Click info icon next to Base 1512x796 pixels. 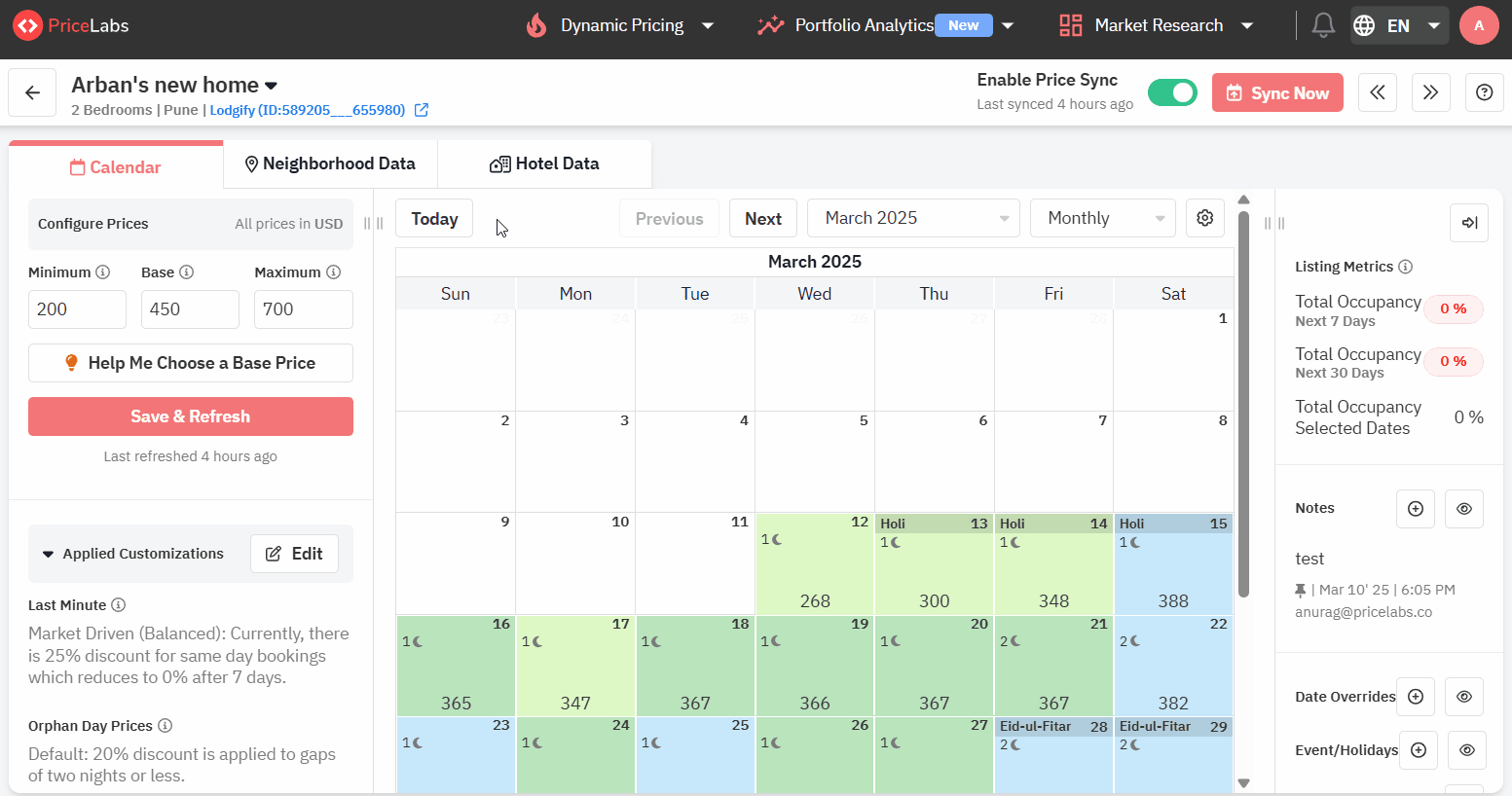pyautogui.click(x=186, y=272)
